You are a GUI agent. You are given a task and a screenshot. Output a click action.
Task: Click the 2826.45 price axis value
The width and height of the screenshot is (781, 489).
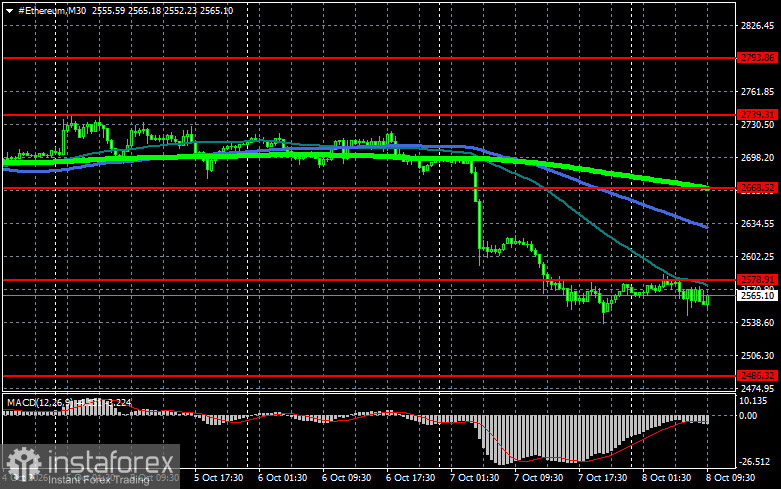tap(758, 25)
